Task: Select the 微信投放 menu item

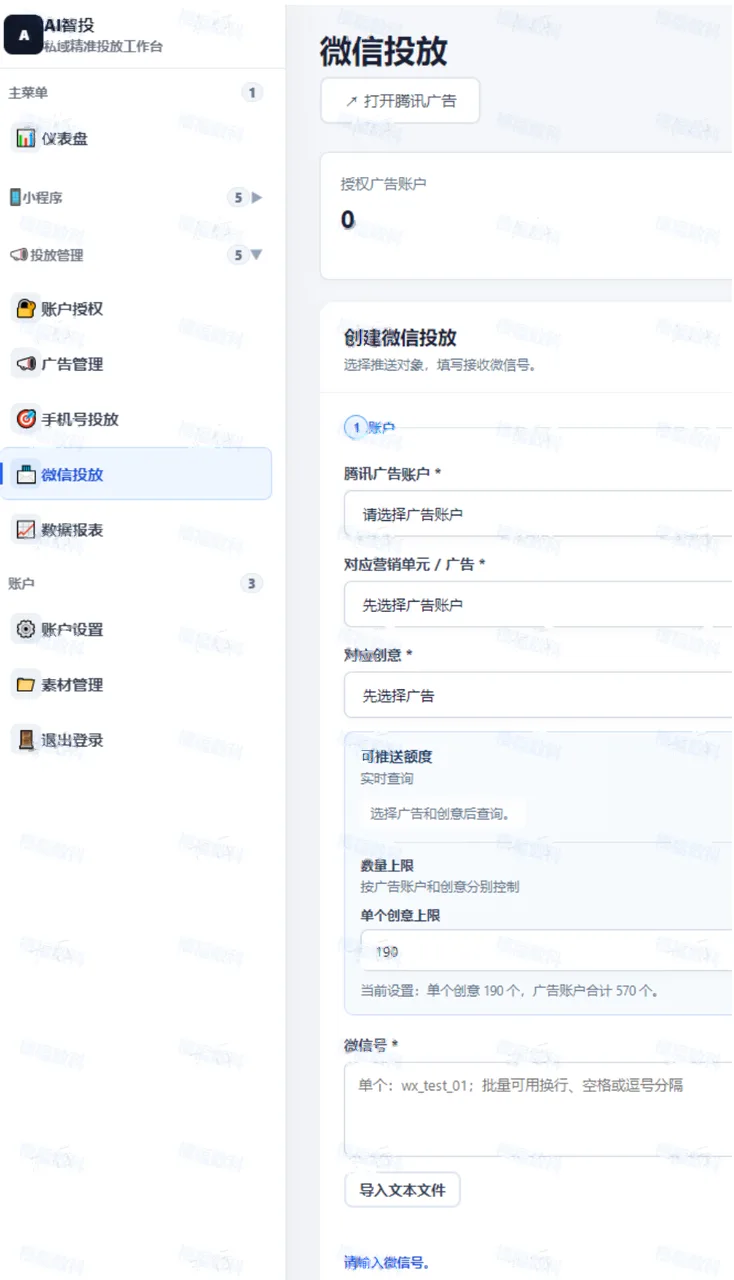Action: (136, 474)
